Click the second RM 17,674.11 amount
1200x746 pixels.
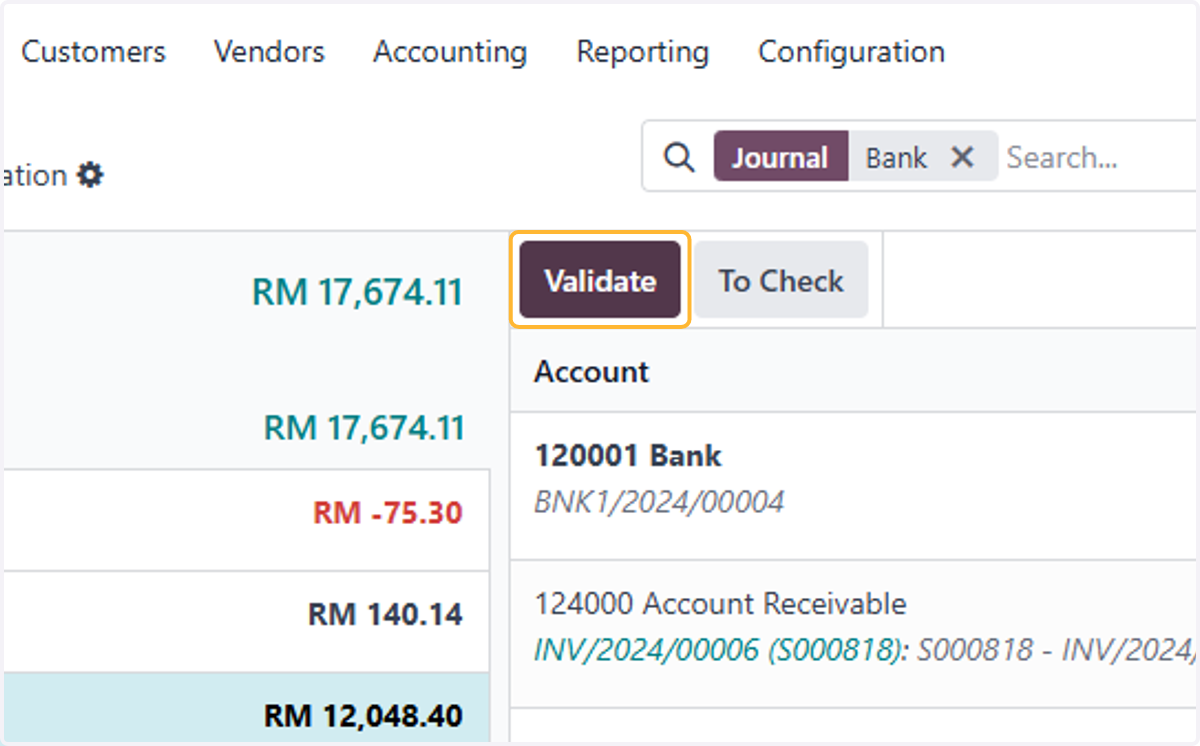pyautogui.click(x=364, y=428)
